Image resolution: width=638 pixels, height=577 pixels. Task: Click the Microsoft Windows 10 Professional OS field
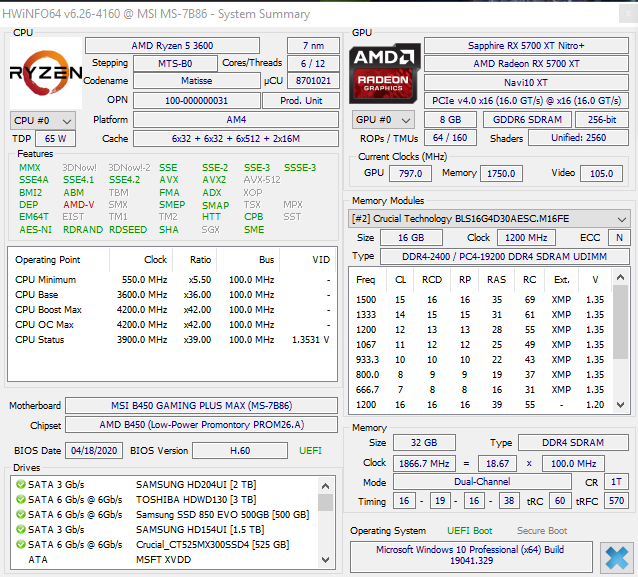471,556
